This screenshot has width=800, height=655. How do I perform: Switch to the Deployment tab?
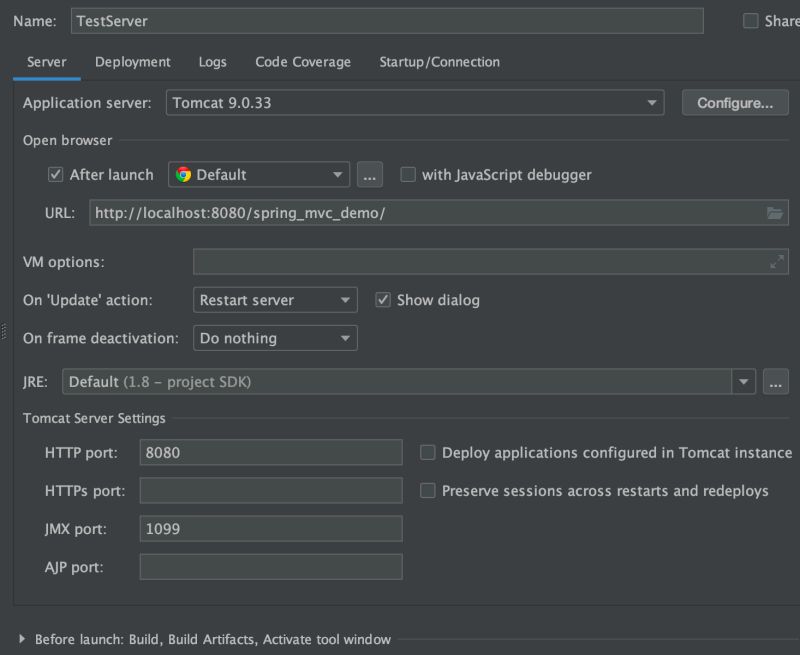(x=132, y=62)
